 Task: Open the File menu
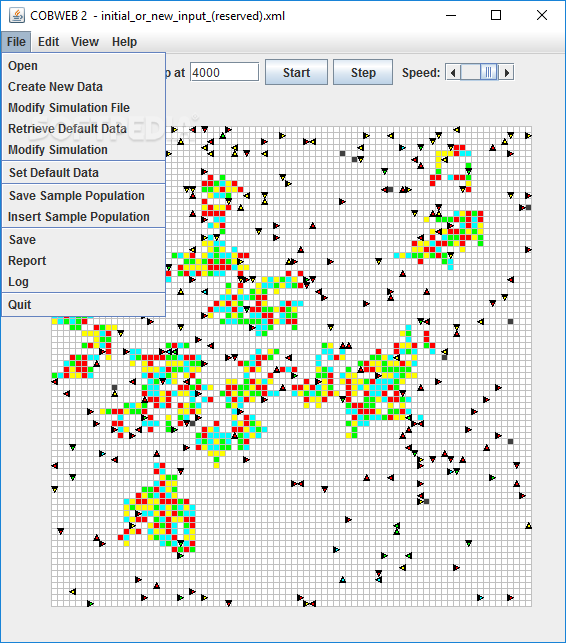16,42
